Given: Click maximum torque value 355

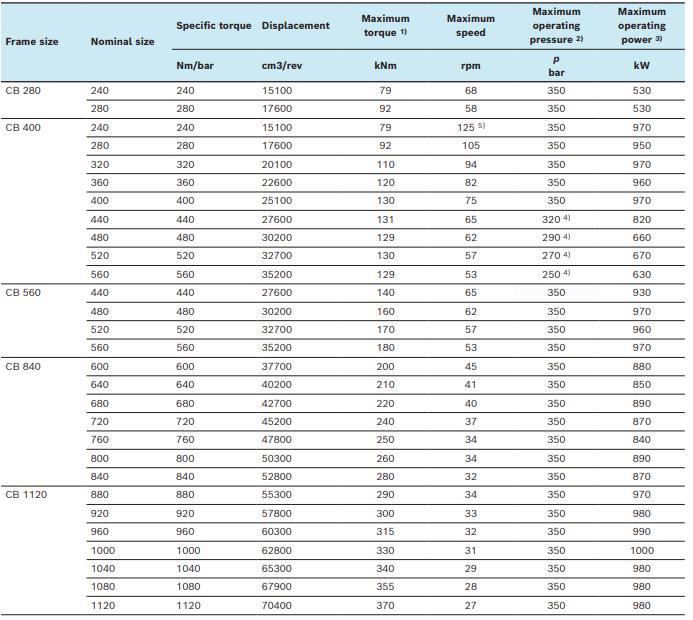Looking at the screenshot, I should pos(385,586).
